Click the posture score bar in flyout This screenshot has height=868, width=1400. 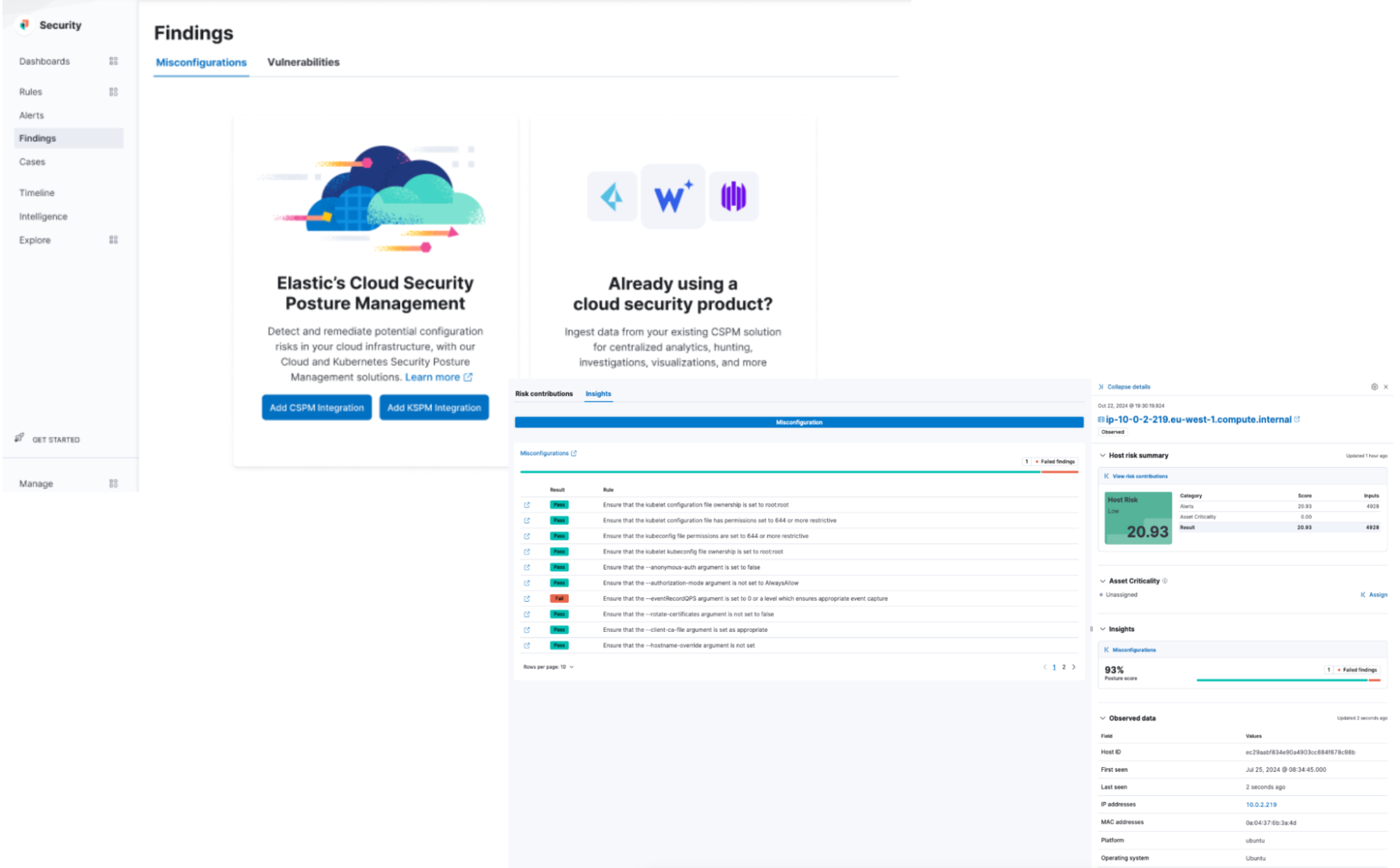[1288, 680]
